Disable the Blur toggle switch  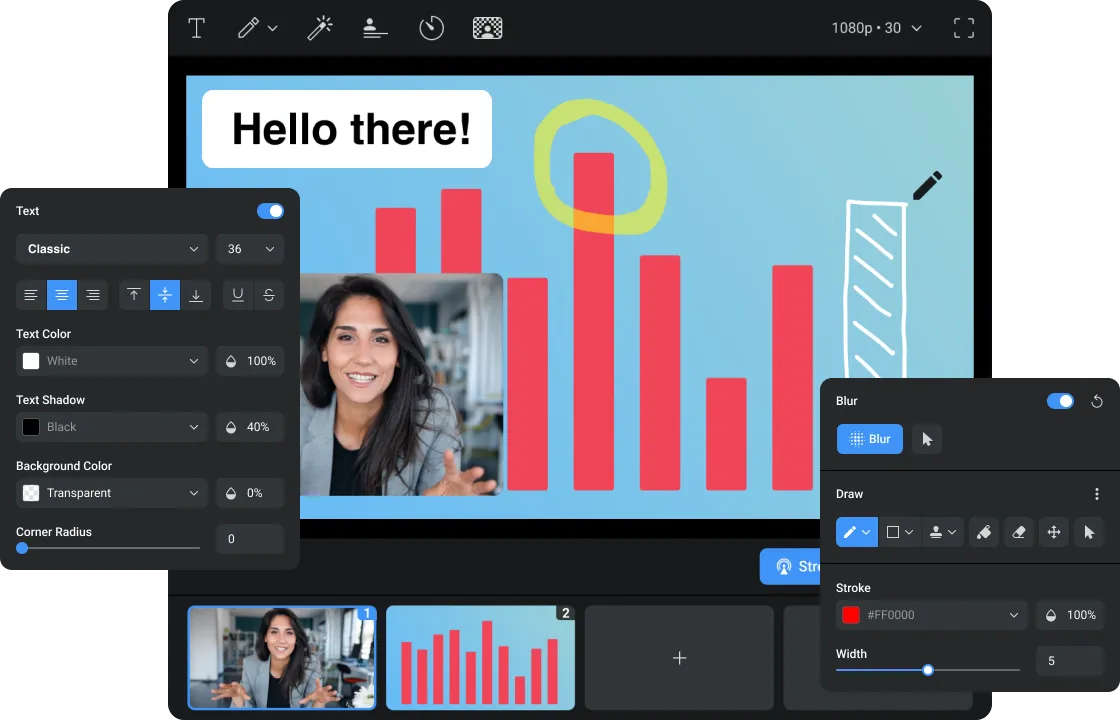coord(1059,401)
